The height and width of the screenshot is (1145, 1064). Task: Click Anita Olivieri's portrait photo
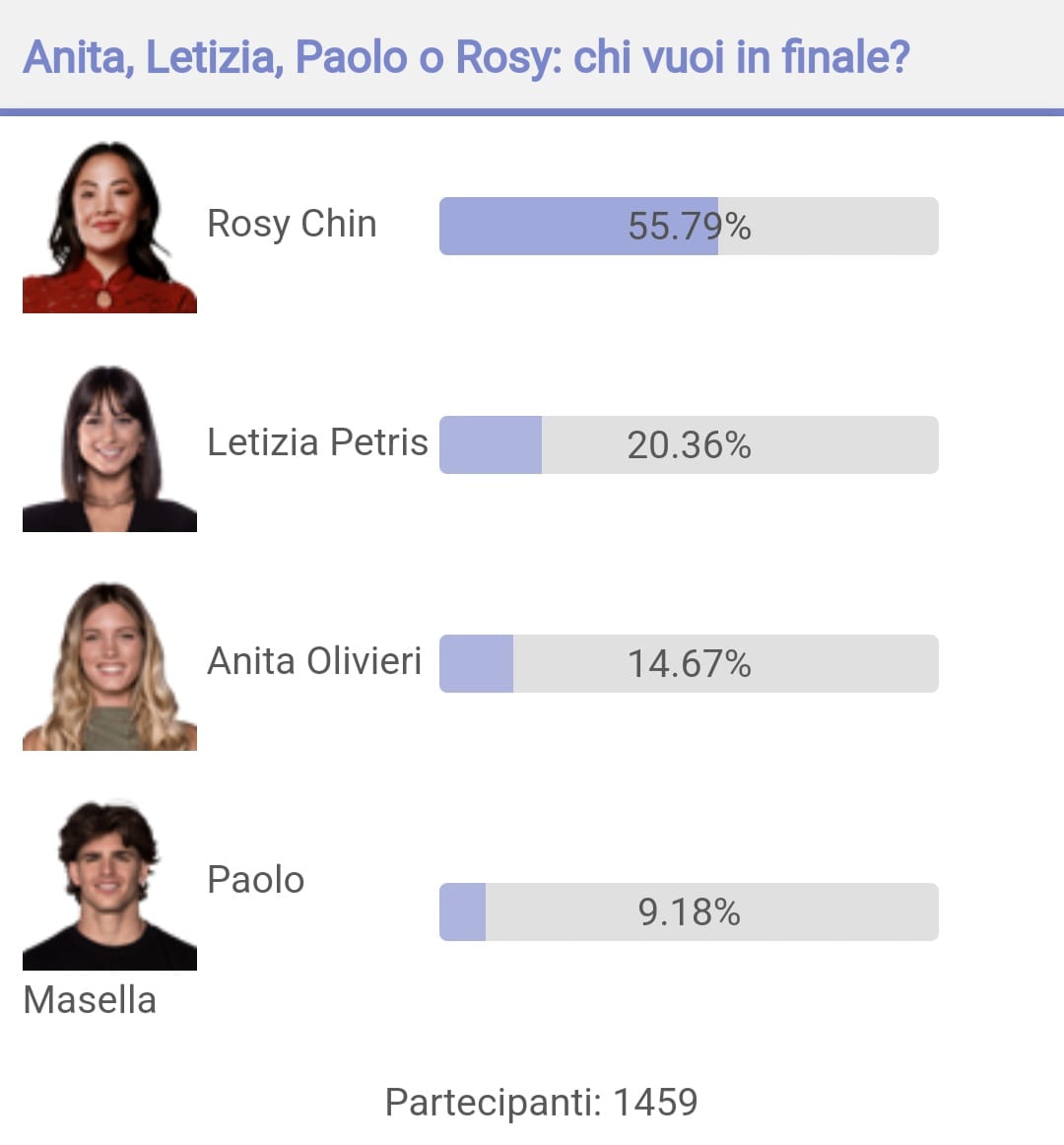pos(109,664)
